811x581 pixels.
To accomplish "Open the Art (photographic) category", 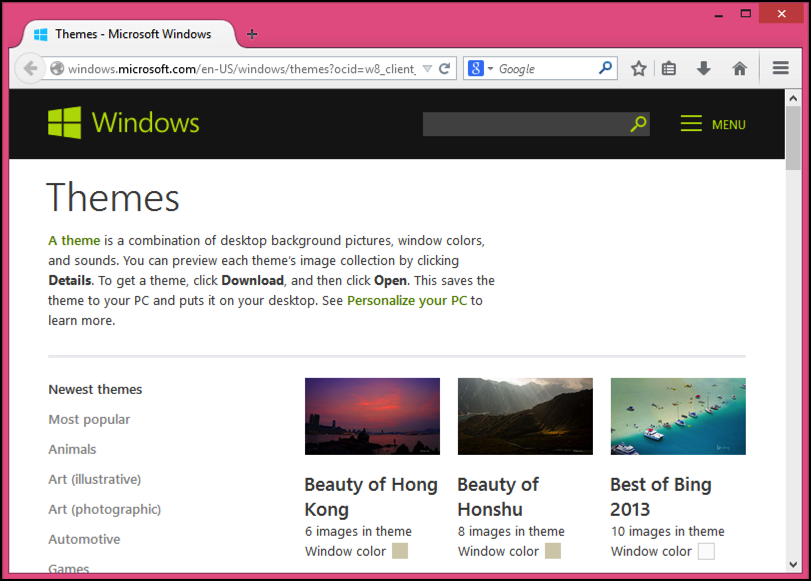I will (104, 510).
